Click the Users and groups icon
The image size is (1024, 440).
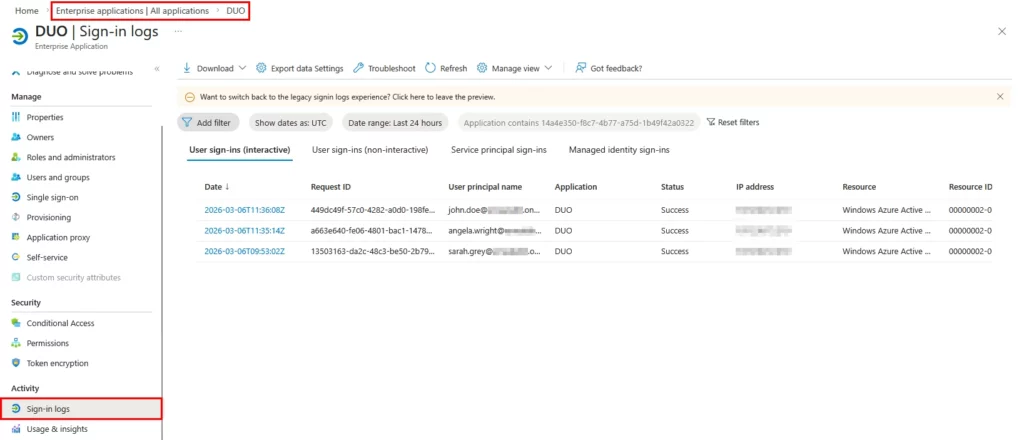(16, 177)
